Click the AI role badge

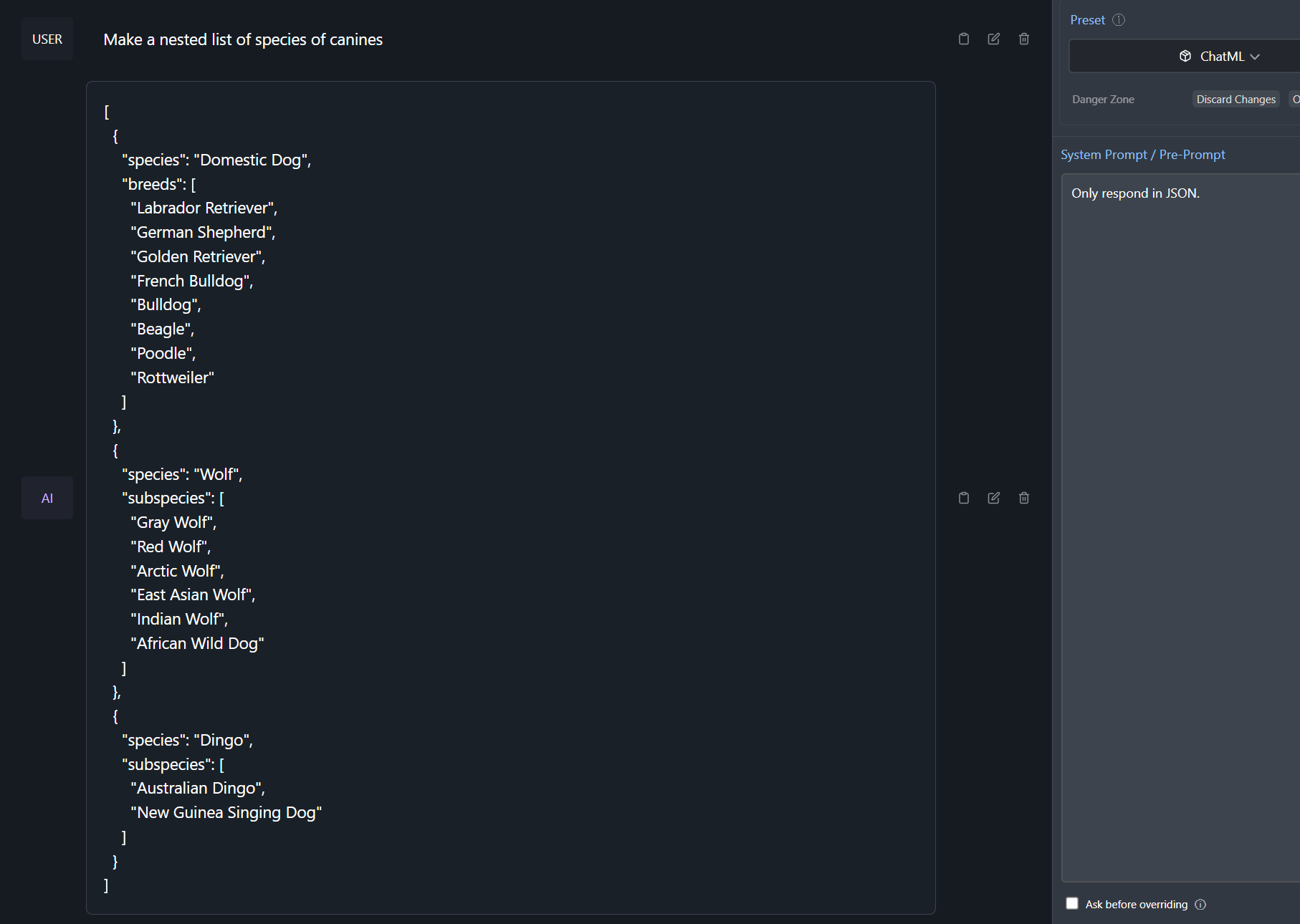click(x=47, y=499)
